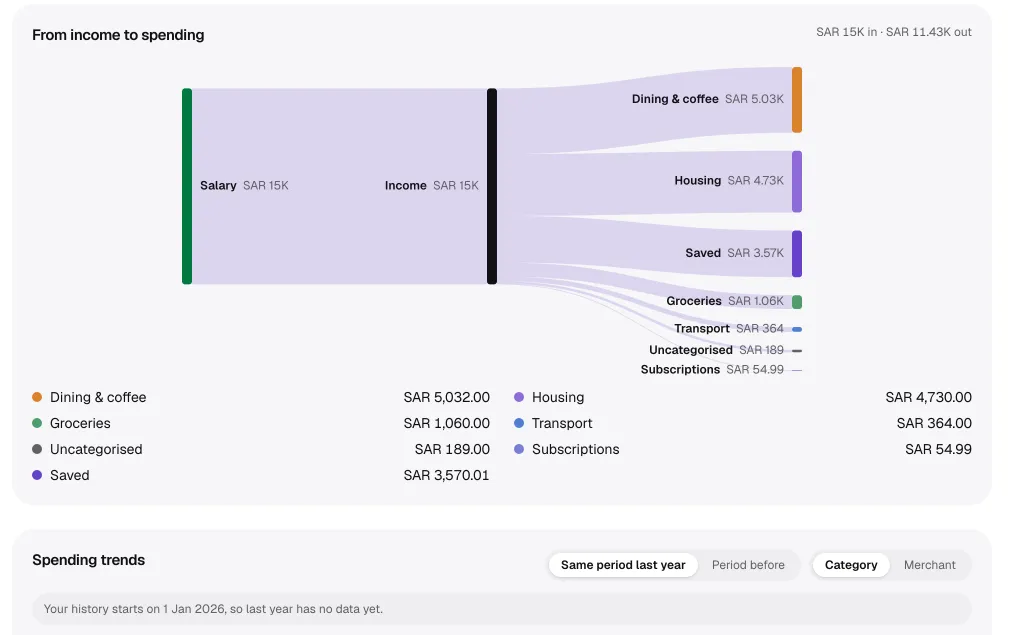This screenshot has width=1016, height=635.
Task: Click the 'Income' label in the diagram
Action: coord(406,185)
